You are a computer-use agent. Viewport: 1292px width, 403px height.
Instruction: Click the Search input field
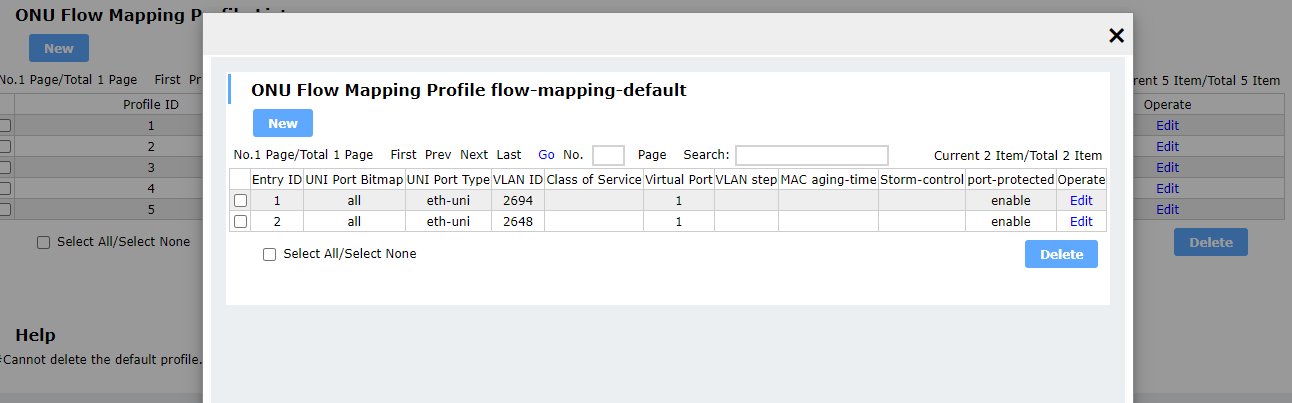811,155
